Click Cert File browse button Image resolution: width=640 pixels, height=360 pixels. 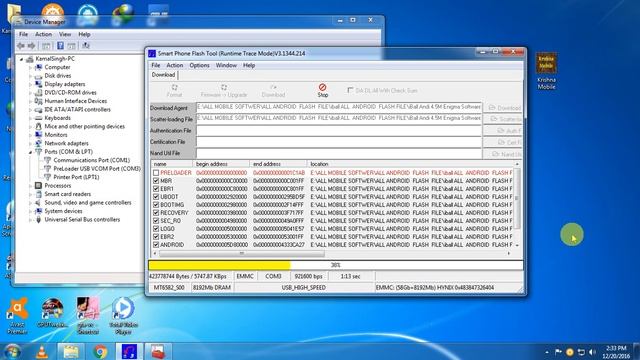coord(503,142)
